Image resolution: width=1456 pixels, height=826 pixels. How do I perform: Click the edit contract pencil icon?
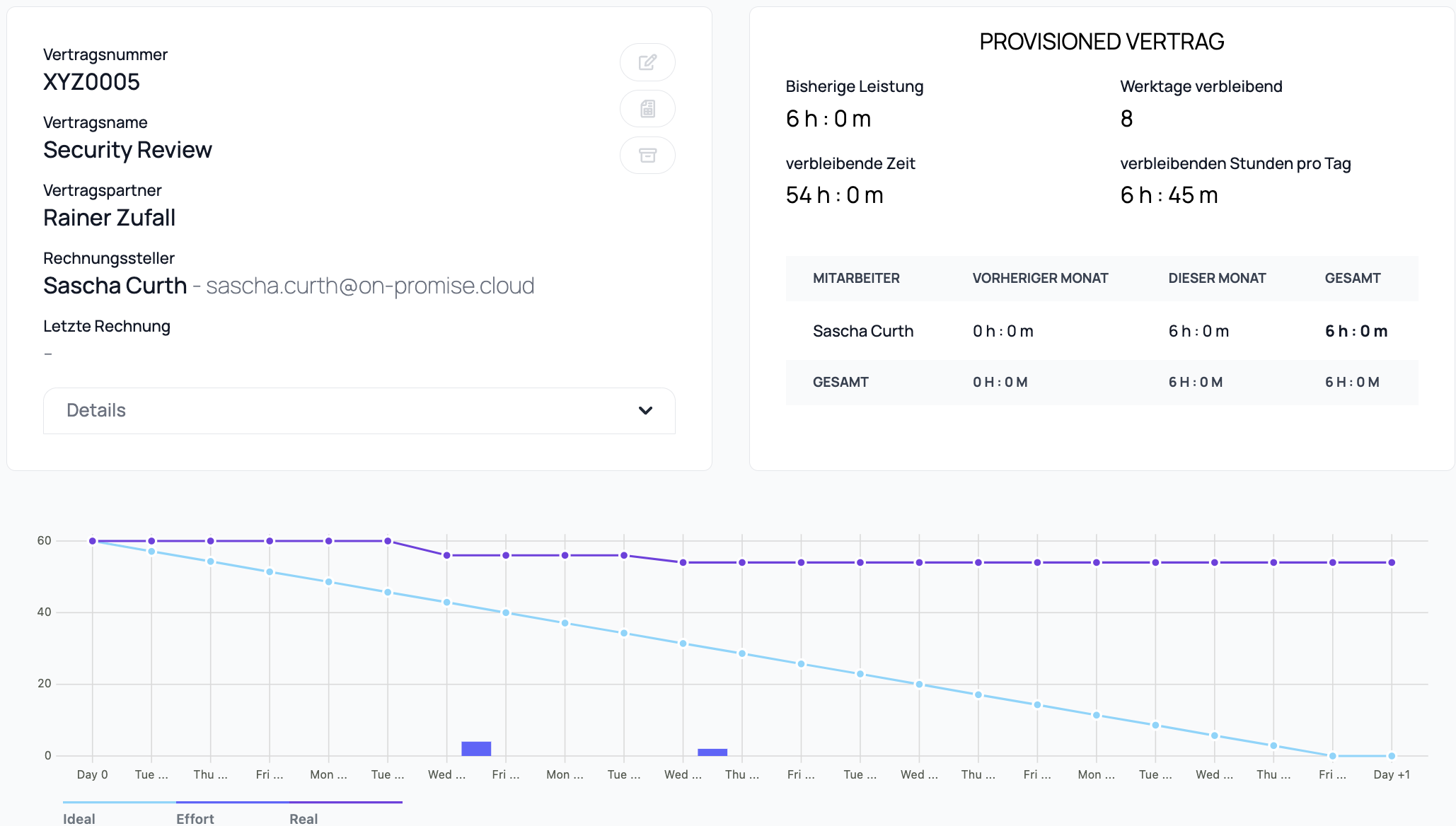(647, 62)
